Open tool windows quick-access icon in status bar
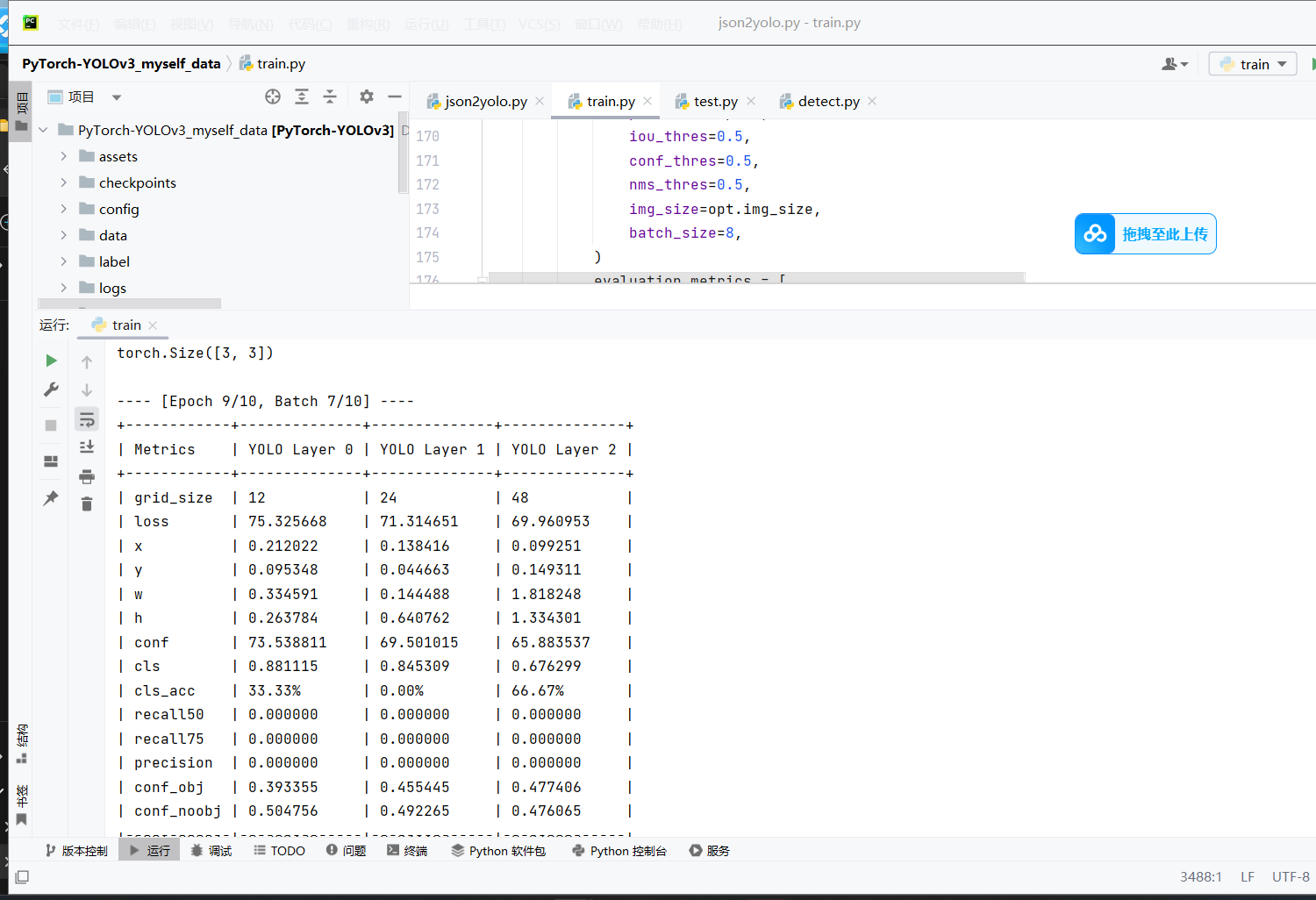Screen dimensions: 1316x900 point(22,876)
